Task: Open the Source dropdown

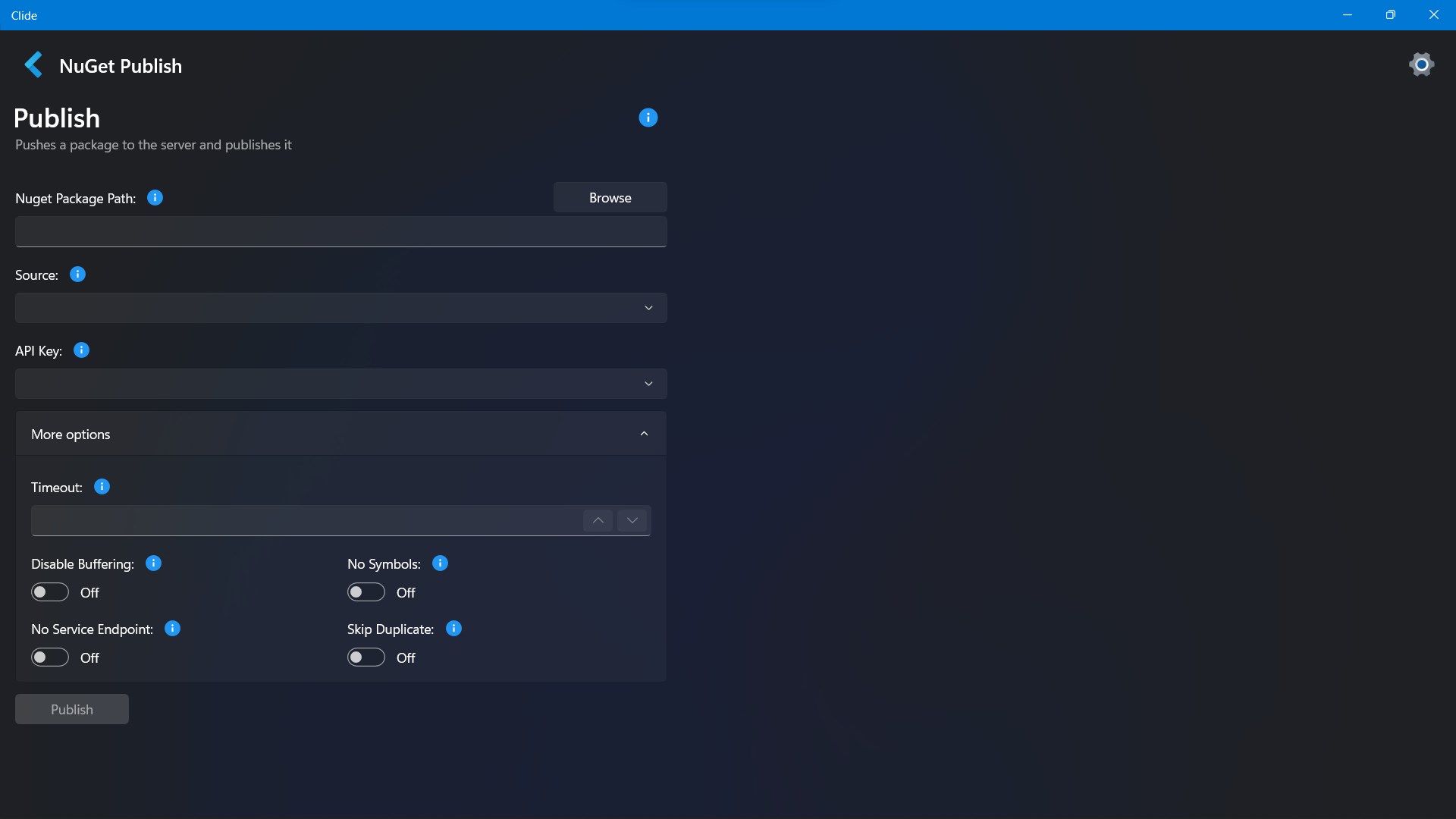Action: 340,308
